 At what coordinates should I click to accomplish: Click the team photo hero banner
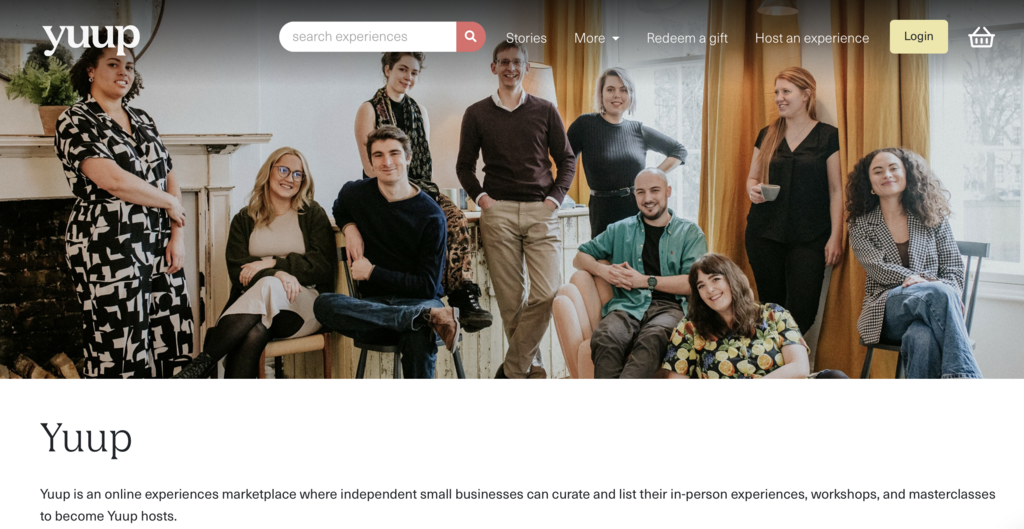point(512,189)
